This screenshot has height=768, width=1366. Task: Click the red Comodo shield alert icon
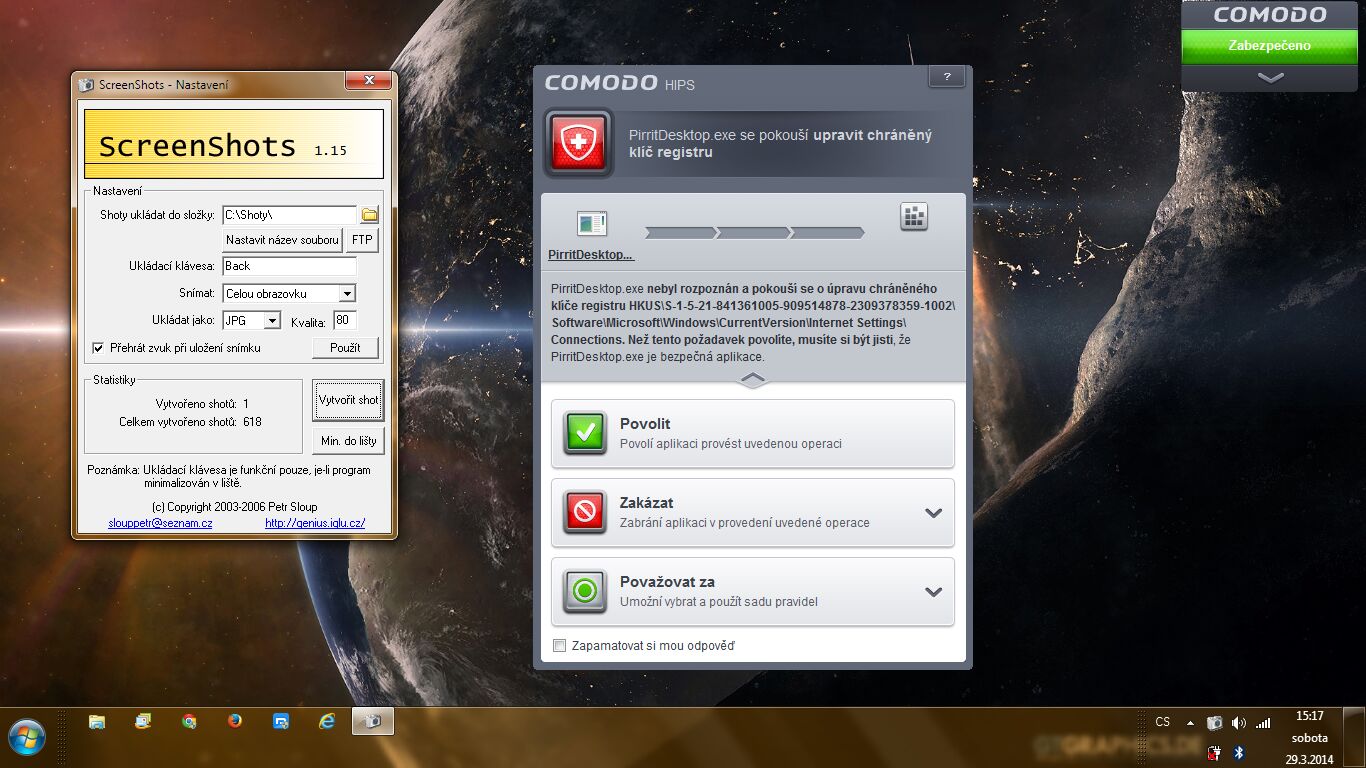tap(577, 142)
